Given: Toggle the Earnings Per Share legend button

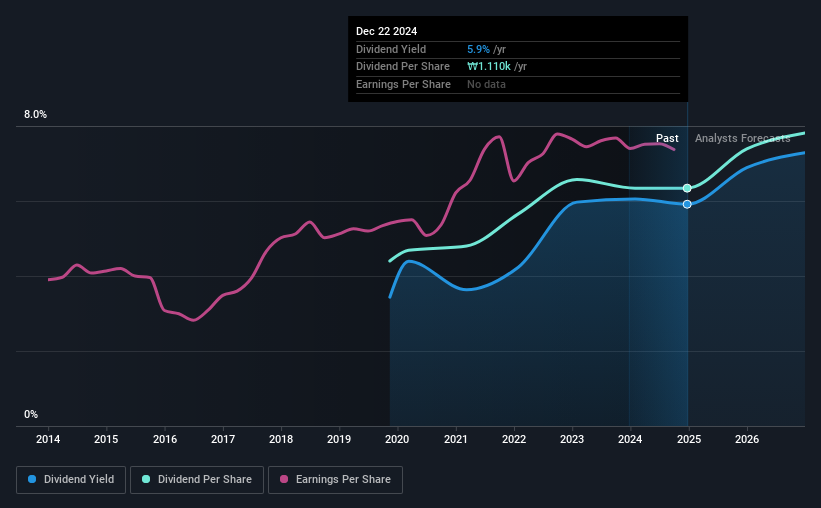Looking at the screenshot, I should pyautogui.click(x=335, y=480).
